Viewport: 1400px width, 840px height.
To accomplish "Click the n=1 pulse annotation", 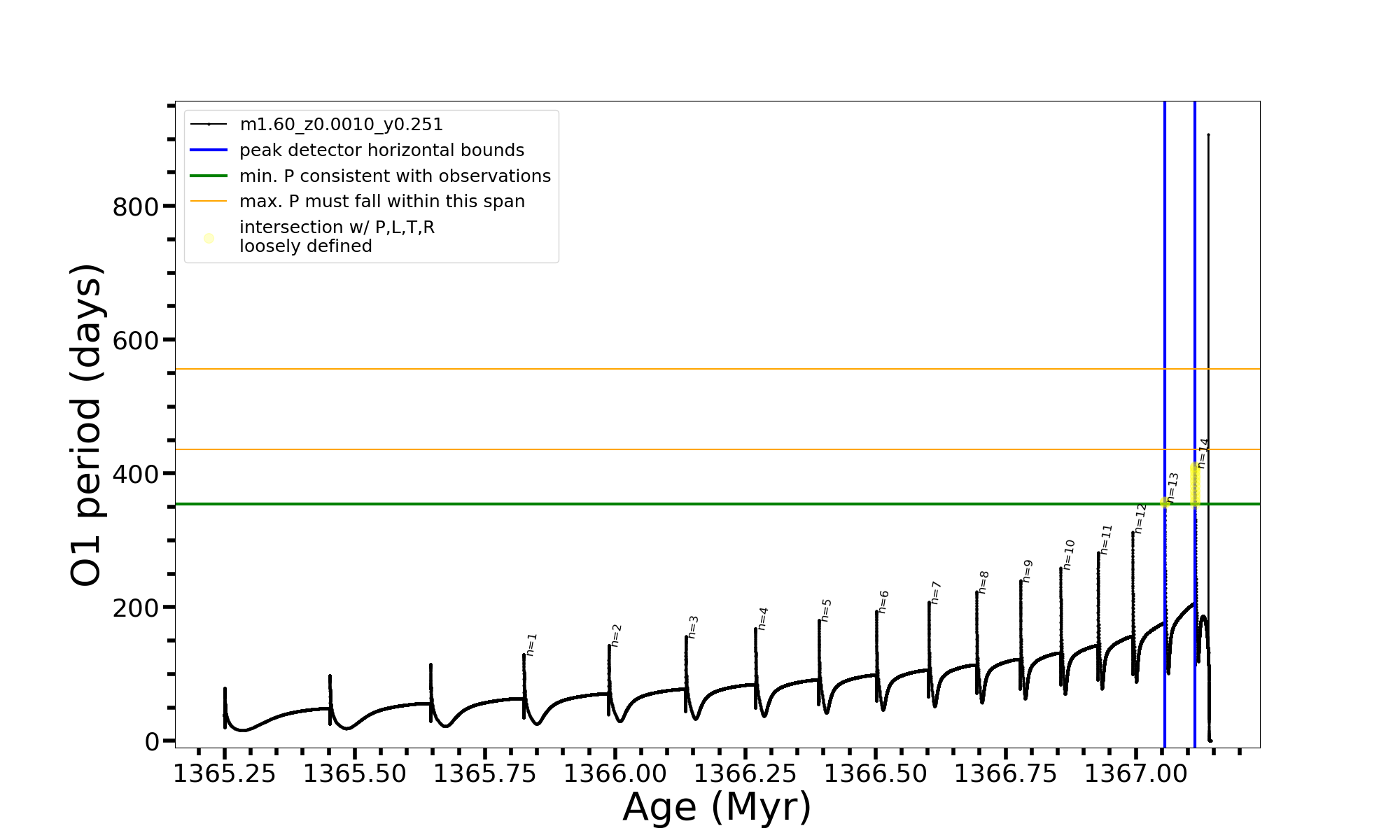I will coord(531,645).
